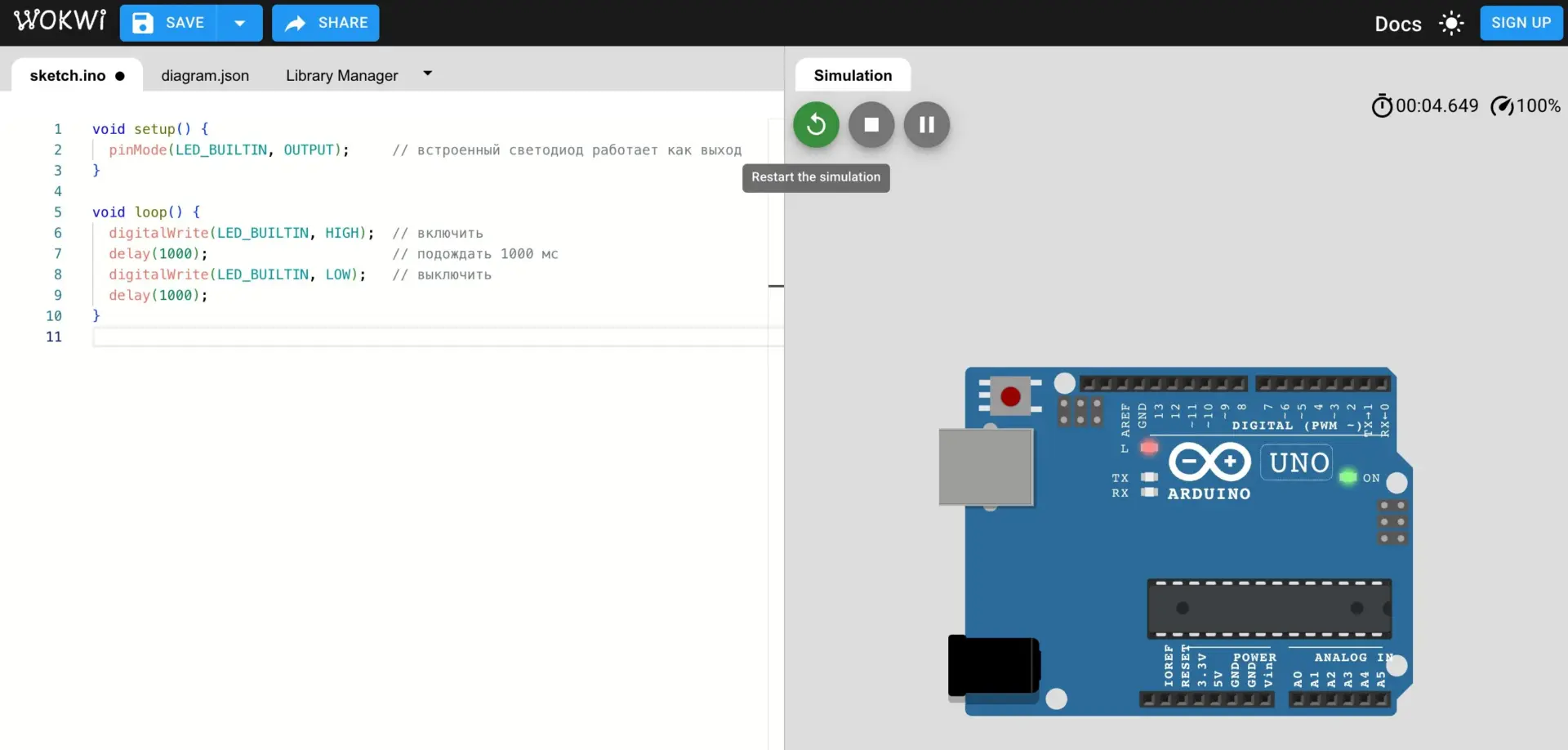
Task: Switch to the sketch.ino tab
Action: [77, 75]
